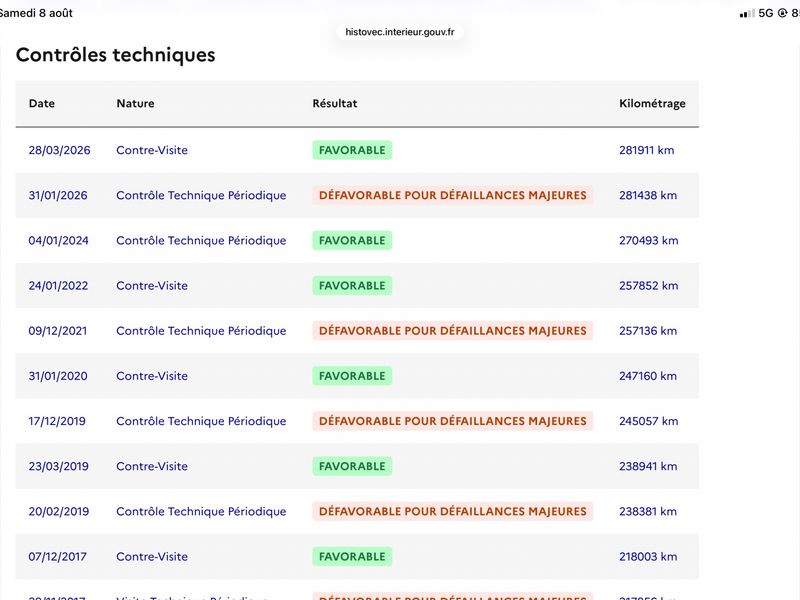This screenshot has width=800, height=600.
Task: Open the 17/12/2019 Contrôle Technique Périodique entry
Action: coord(201,421)
